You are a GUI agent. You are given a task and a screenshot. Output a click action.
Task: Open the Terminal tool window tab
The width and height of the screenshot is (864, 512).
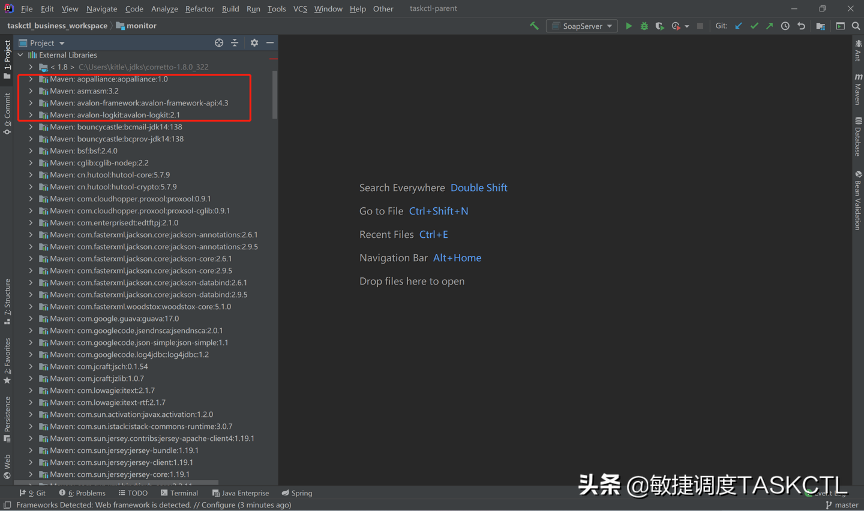click(x=180, y=493)
